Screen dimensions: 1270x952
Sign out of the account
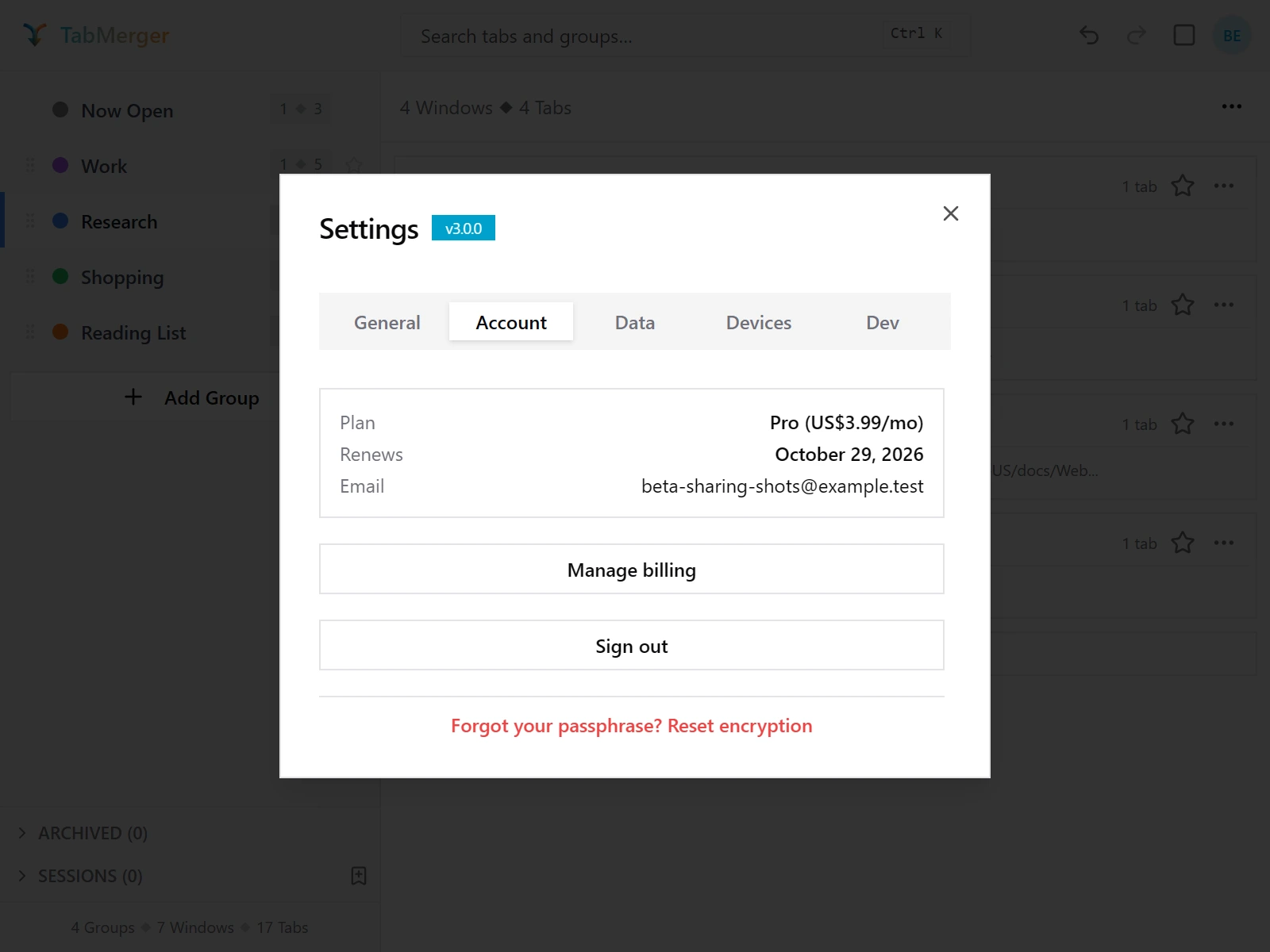[632, 645]
